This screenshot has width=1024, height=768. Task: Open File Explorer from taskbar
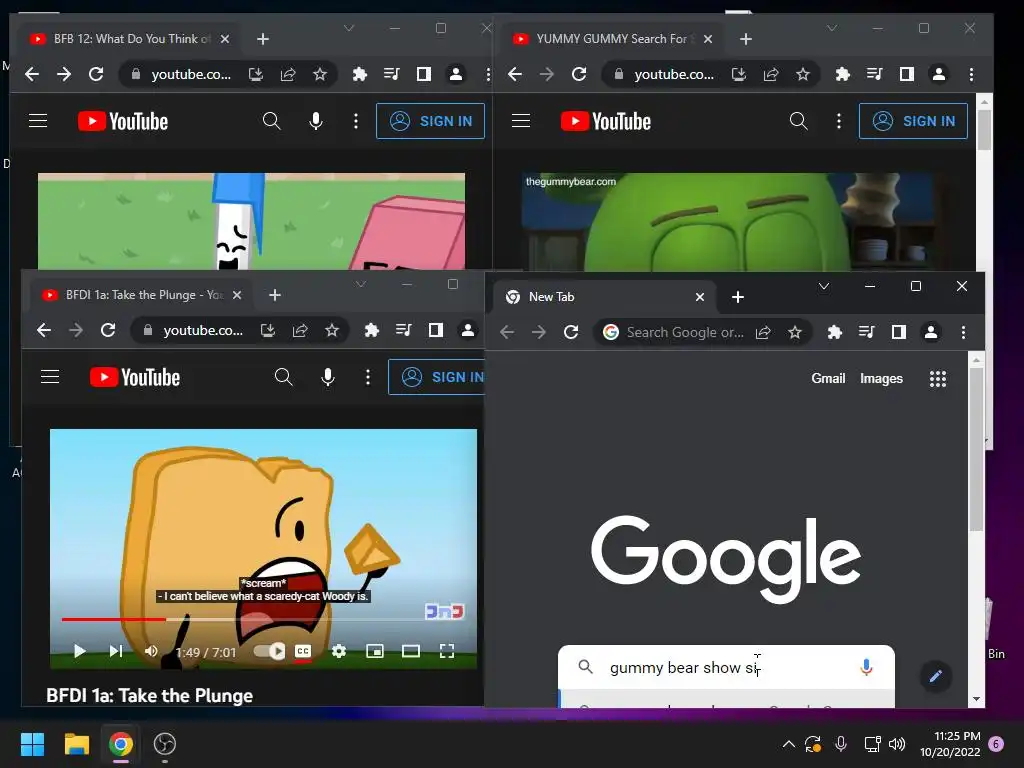click(x=76, y=744)
